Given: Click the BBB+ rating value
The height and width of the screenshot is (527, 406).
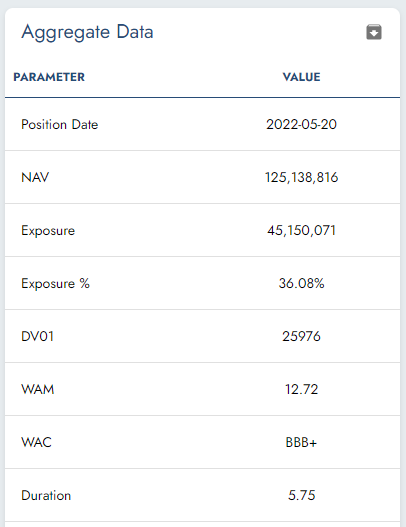Looking at the screenshot, I should coord(301,442).
